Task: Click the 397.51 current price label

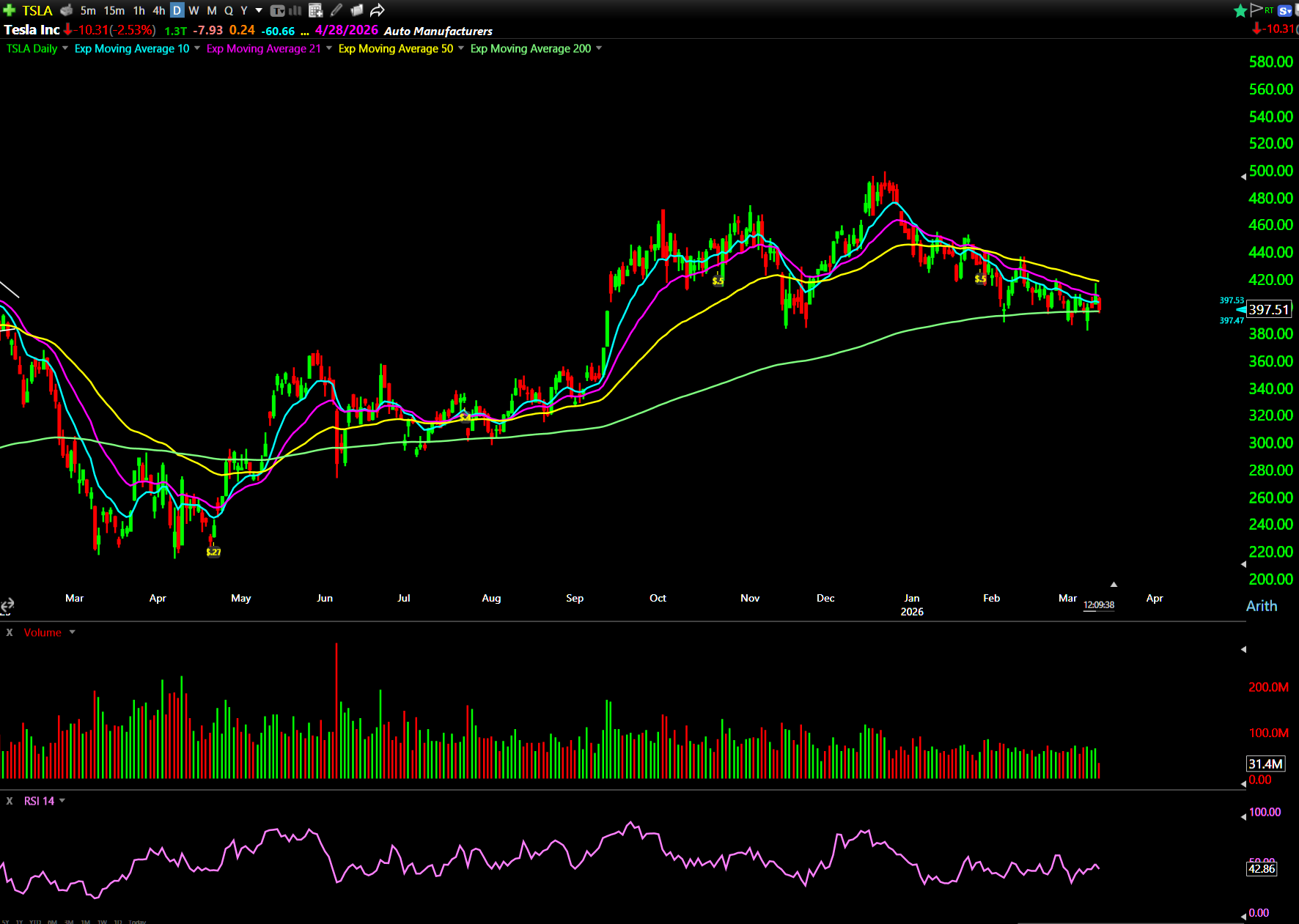Action: click(1268, 309)
